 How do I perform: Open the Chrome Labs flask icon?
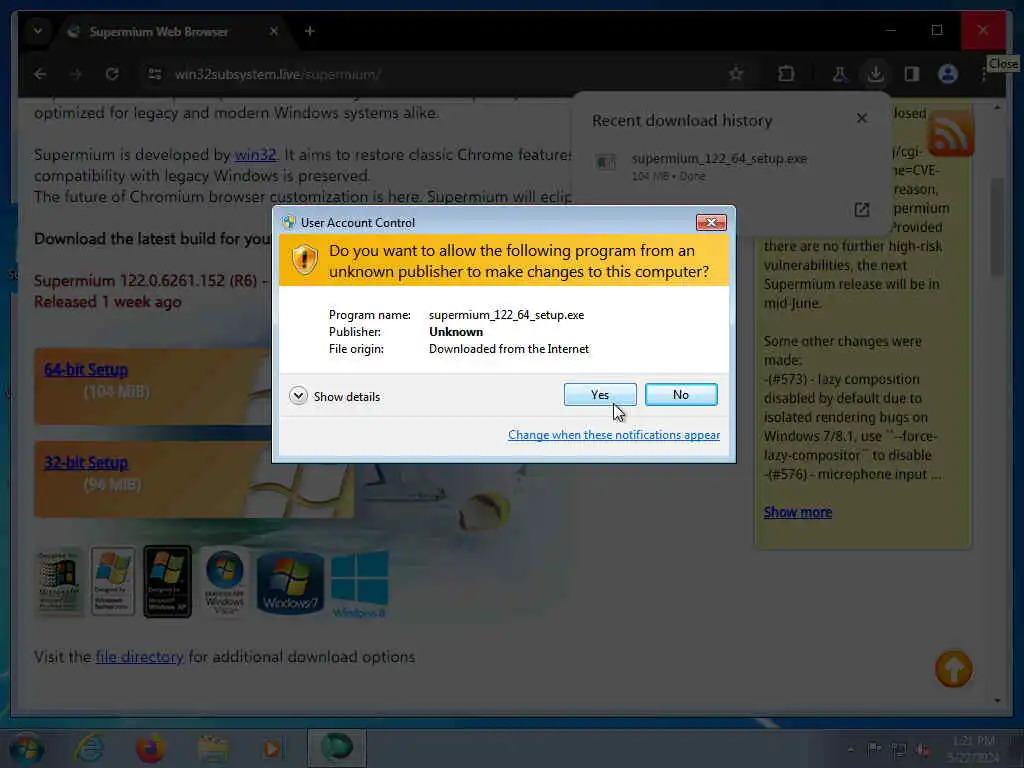tap(840, 74)
